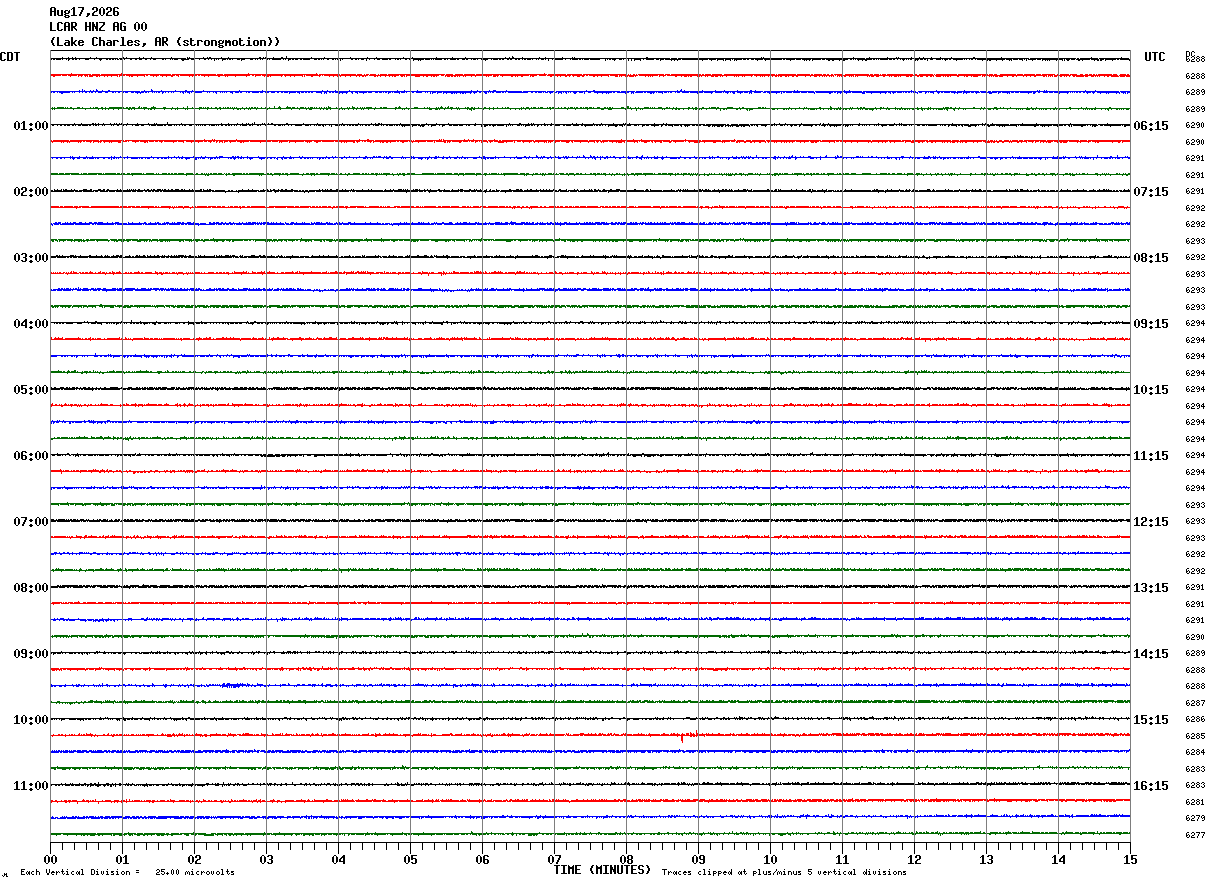Select the LCAR HNZ AG 00 station label
The height and width of the screenshot is (886, 1210).
[x=99, y=27]
